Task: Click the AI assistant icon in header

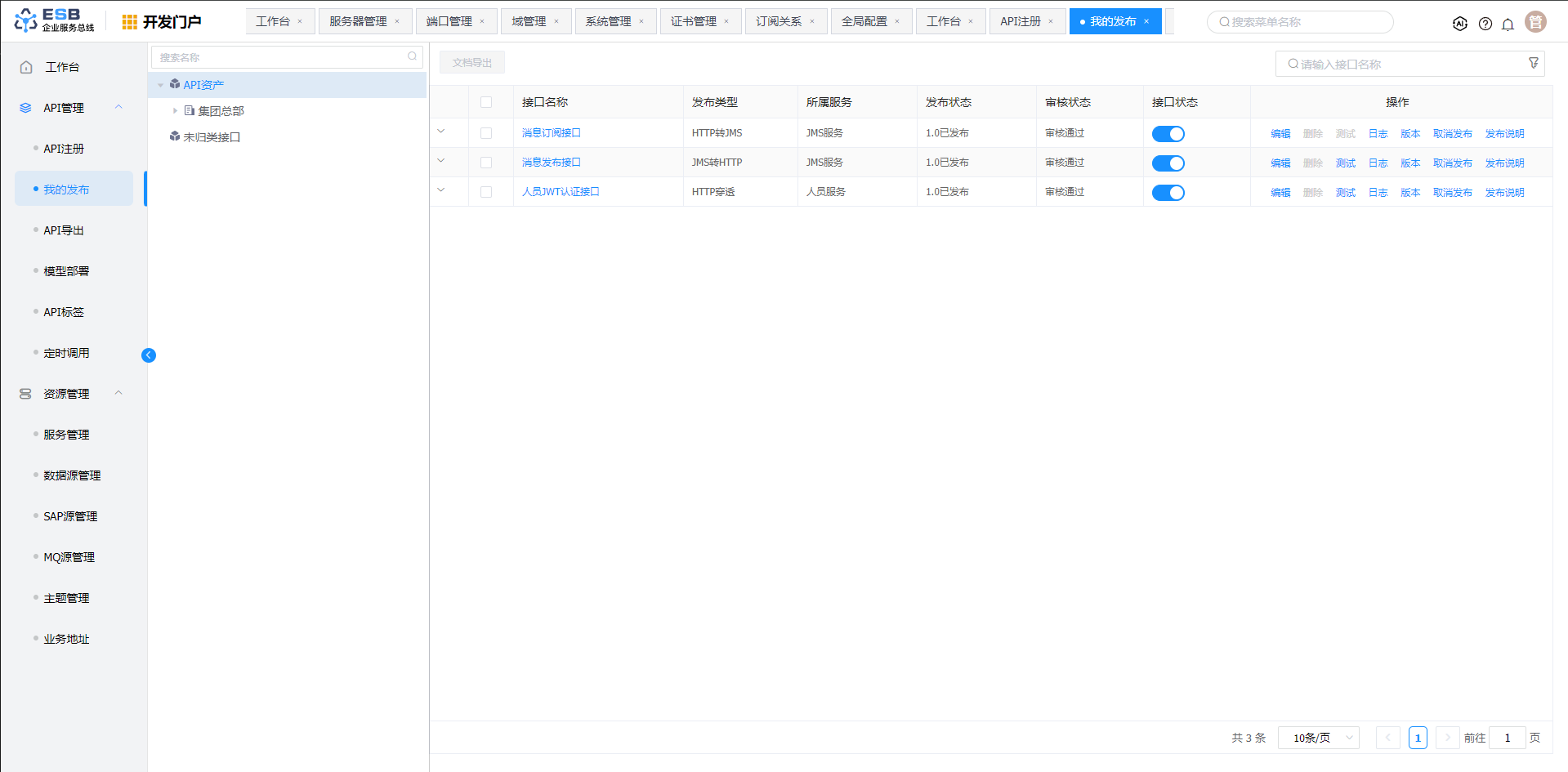Action: tap(1460, 24)
